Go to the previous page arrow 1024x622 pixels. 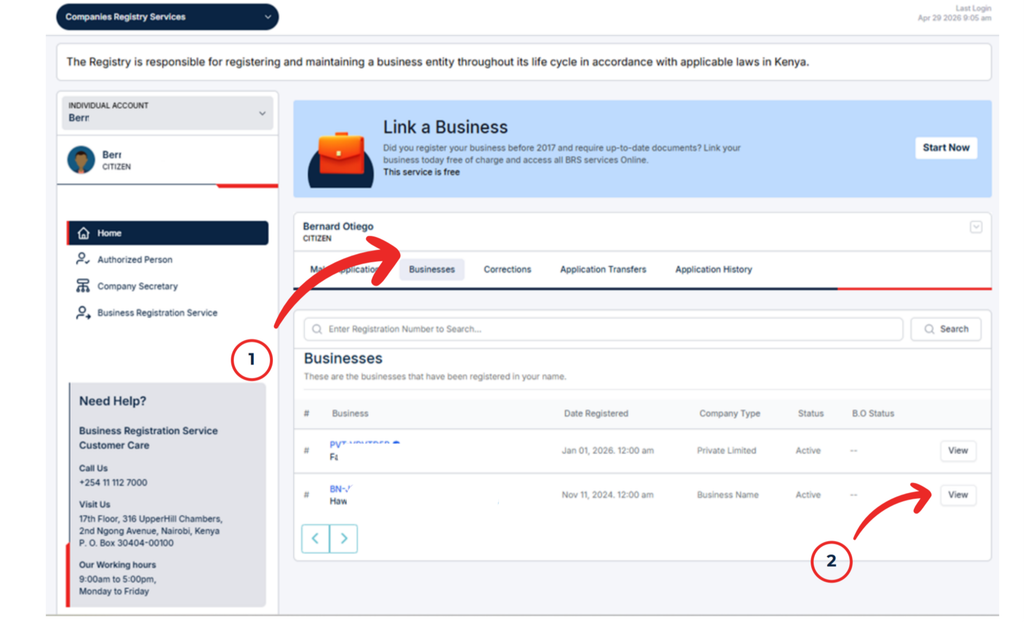click(315, 538)
